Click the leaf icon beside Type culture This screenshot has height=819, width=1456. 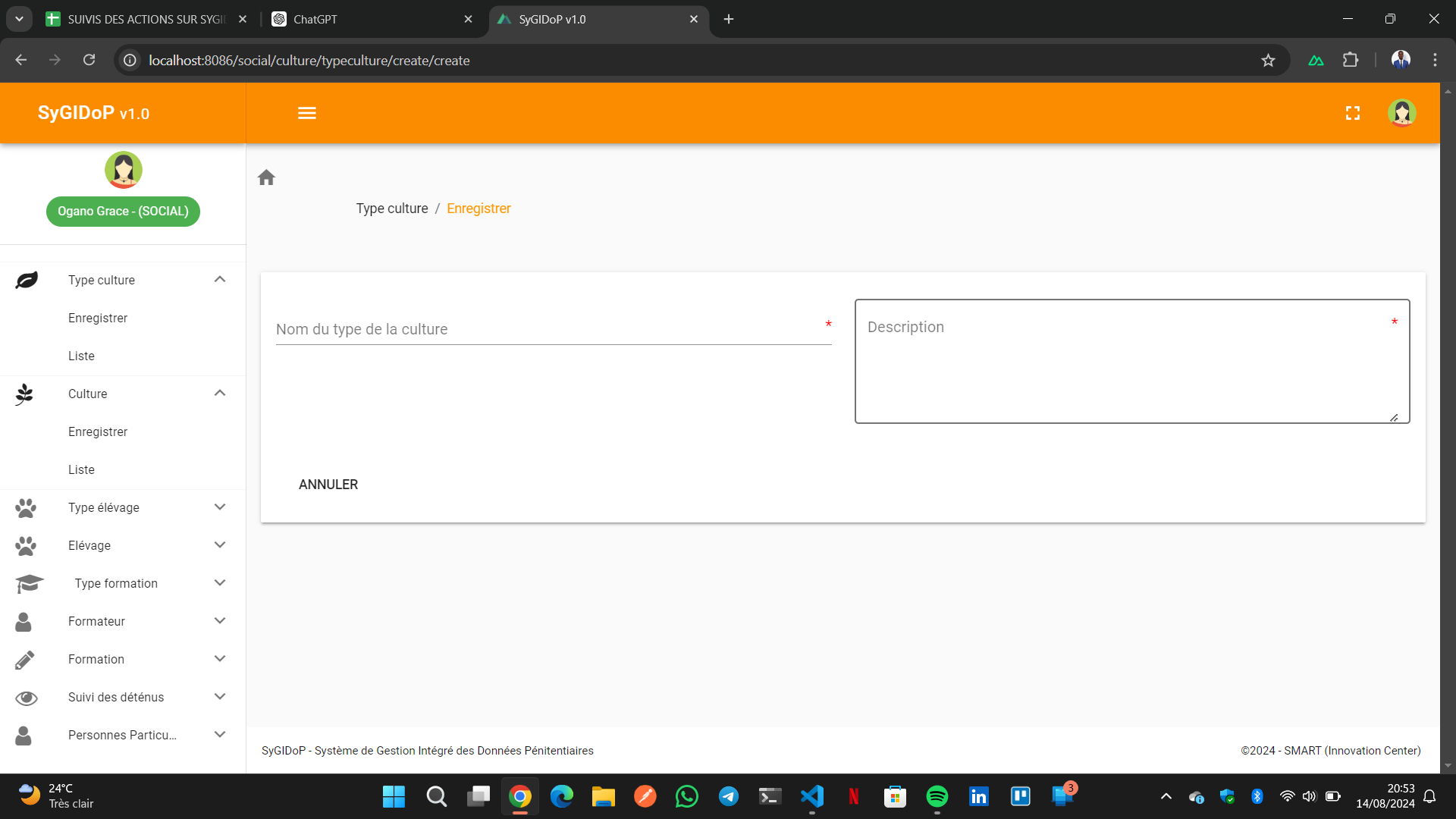point(26,280)
